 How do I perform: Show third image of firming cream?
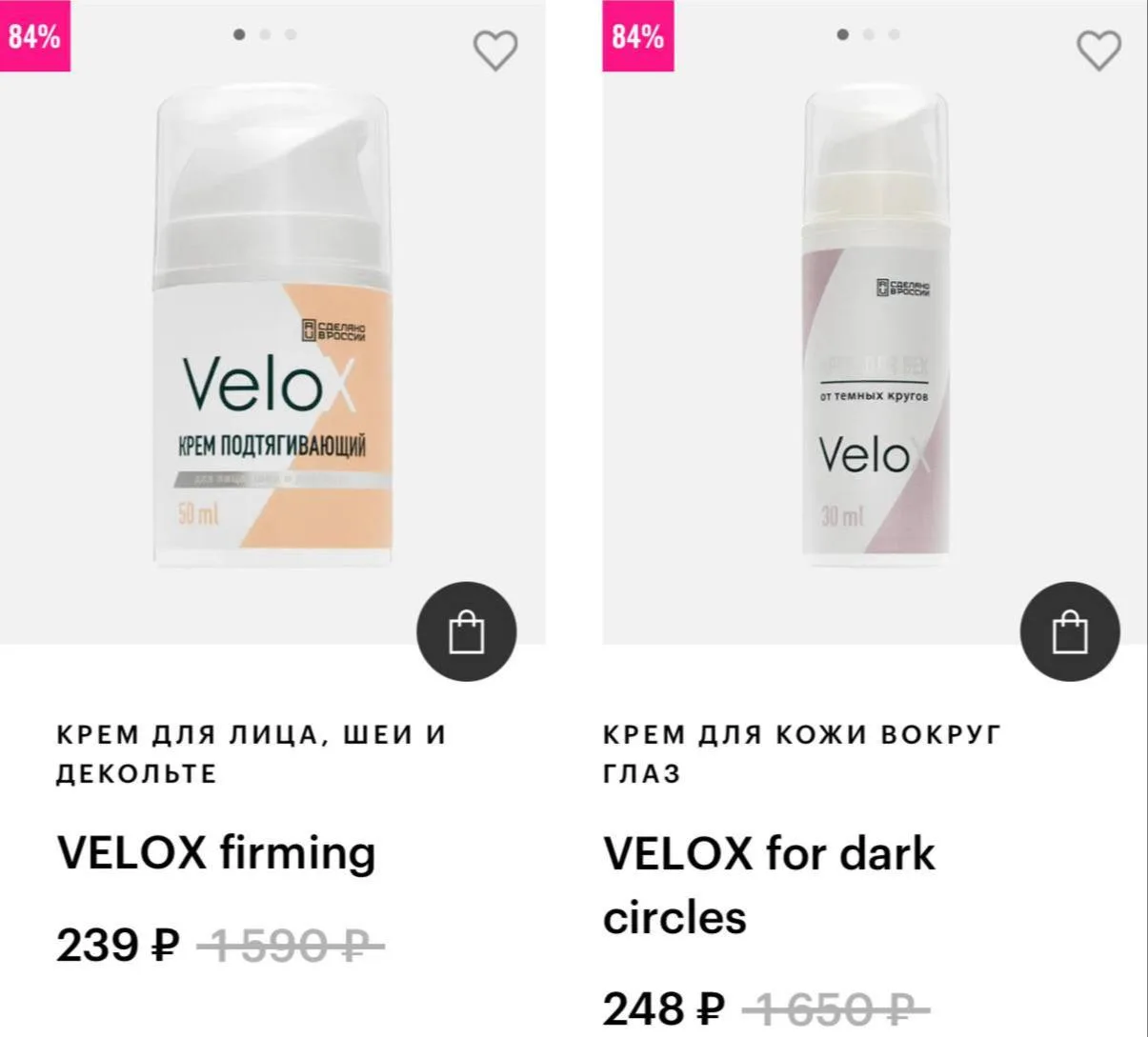pos(291,34)
